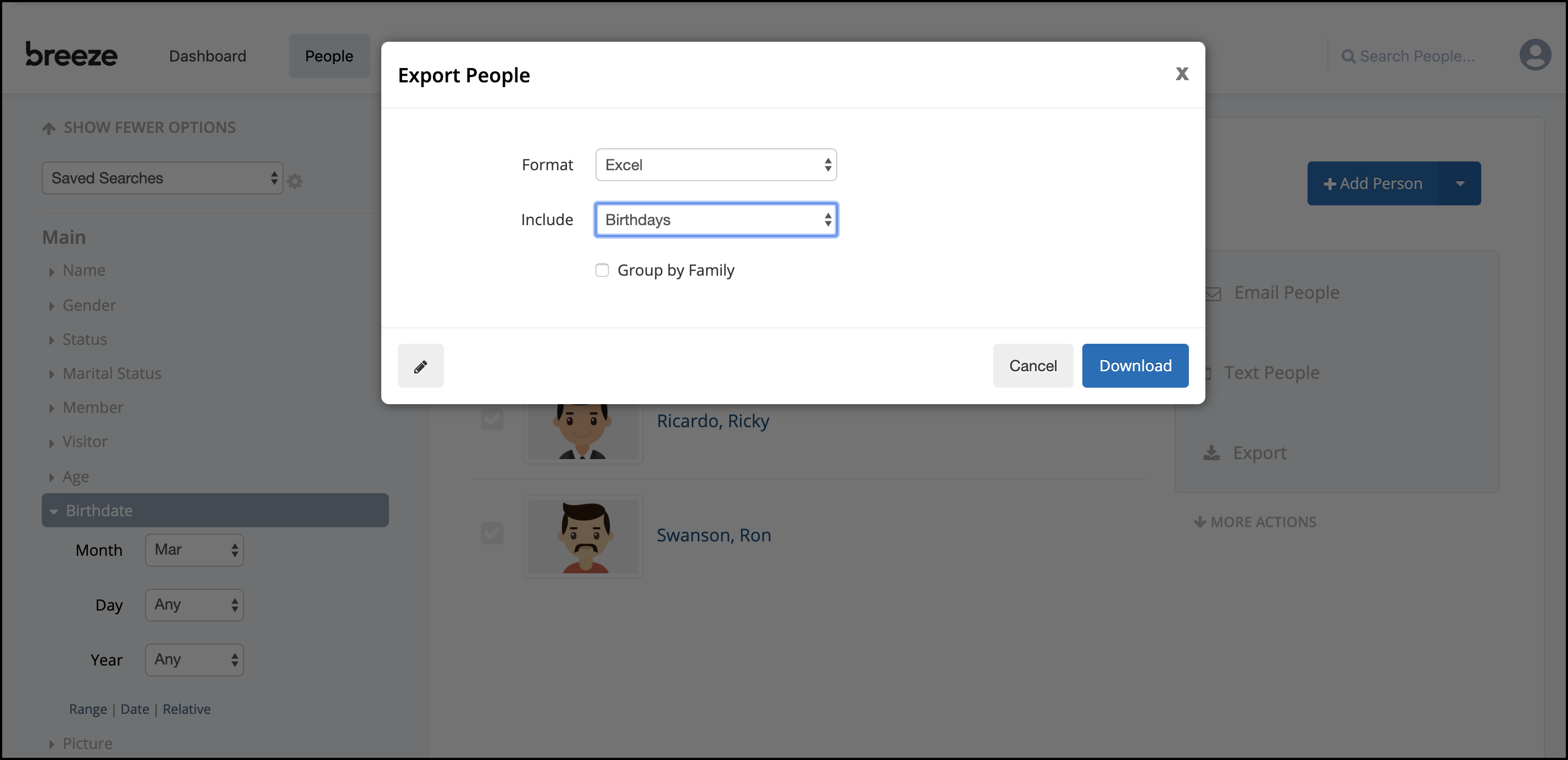Click the Export download icon in actions panel
Screen dimensions: 1568x760
pos(1211,452)
